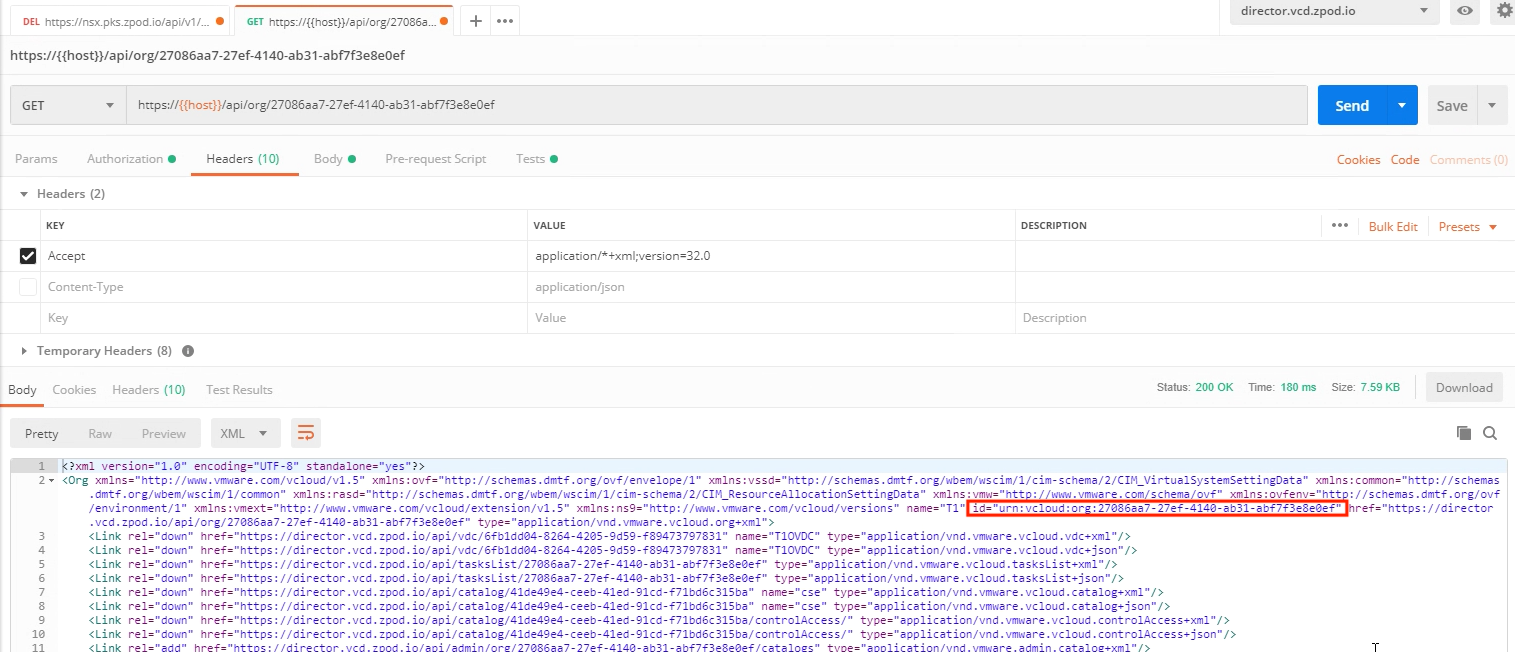Open the Test Results response tab

click(x=239, y=390)
